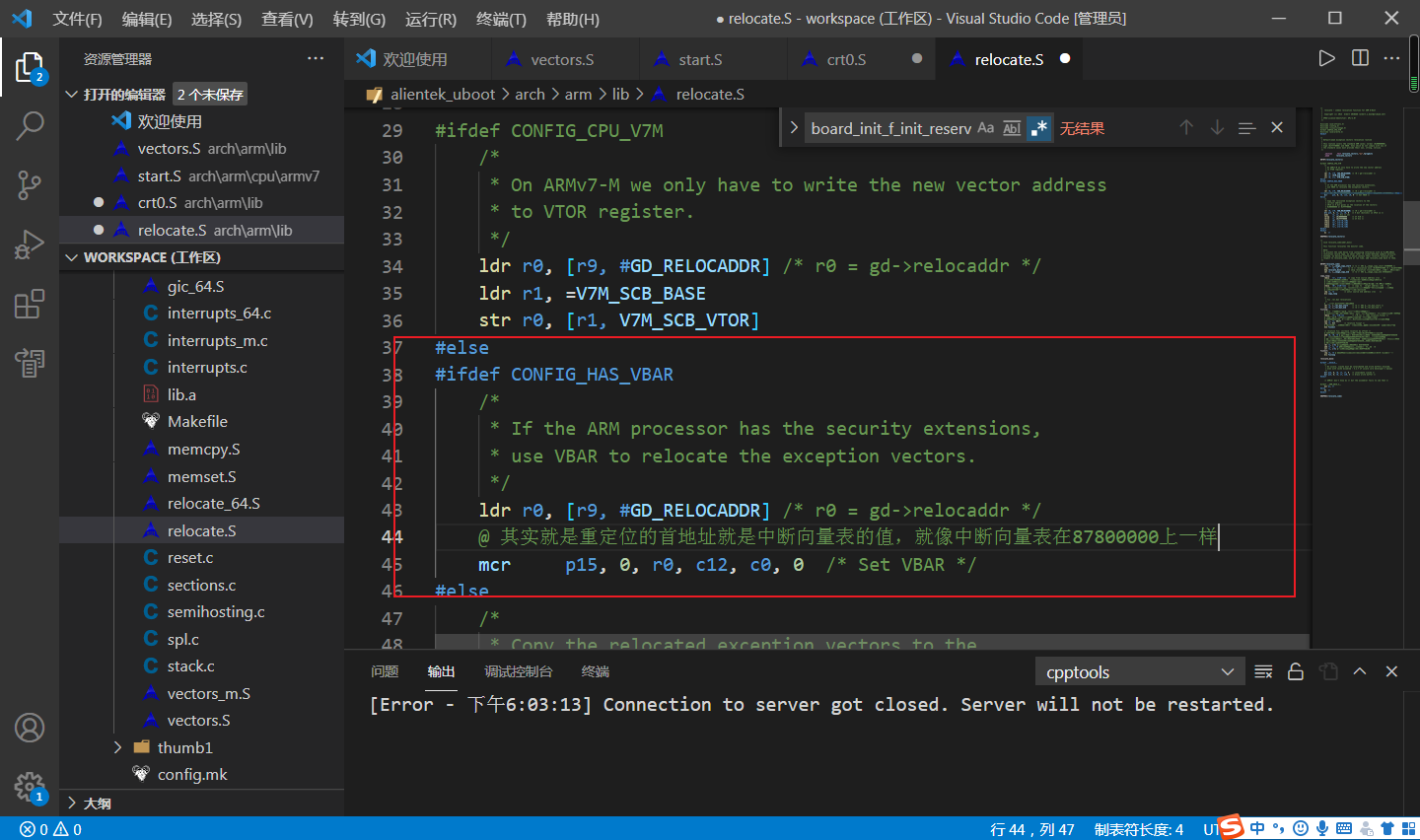Open crt0.S in Open Editors list
The image size is (1420, 840).
pos(200,203)
